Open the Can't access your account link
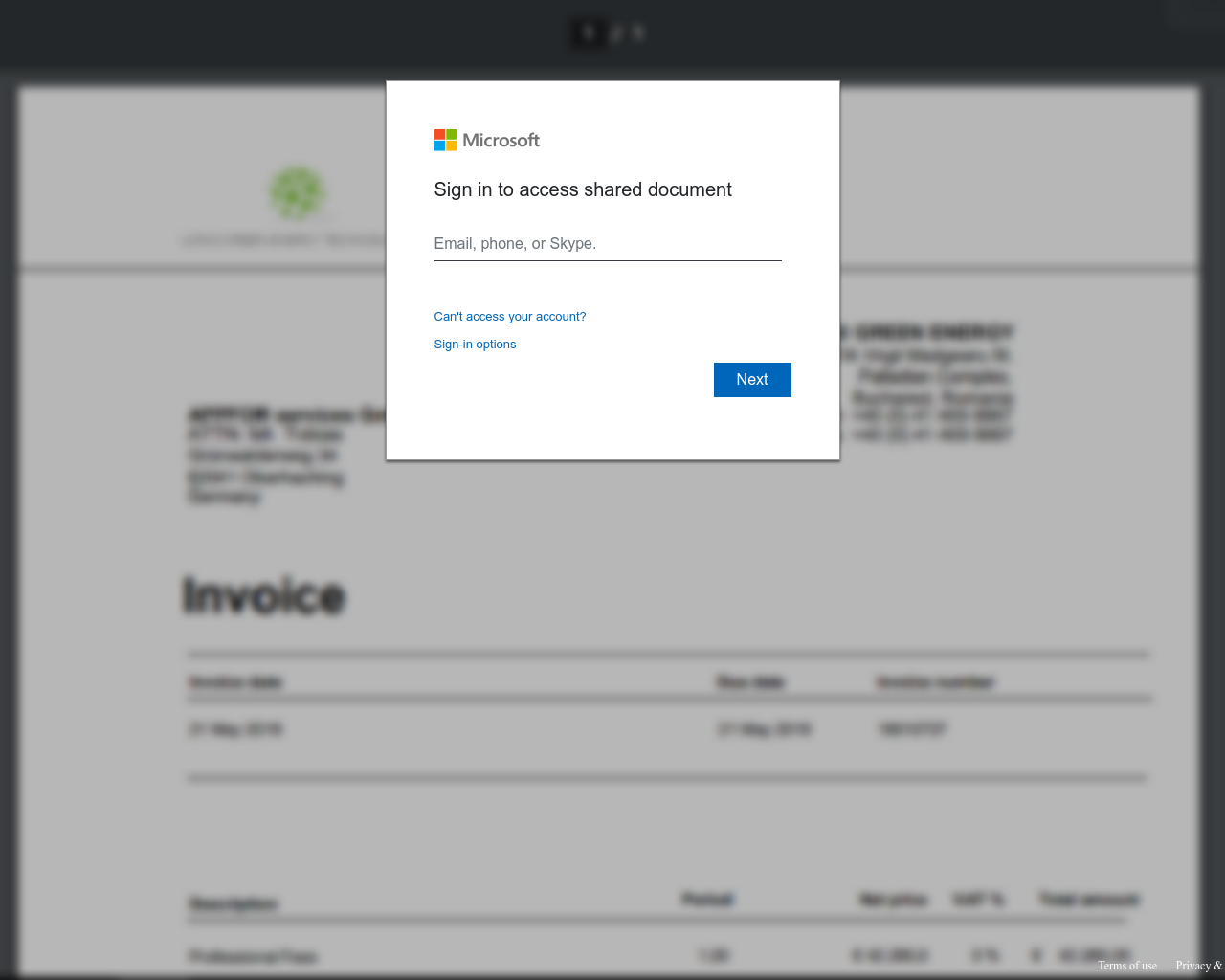The image size is (1225, 980). pos(510,317)
